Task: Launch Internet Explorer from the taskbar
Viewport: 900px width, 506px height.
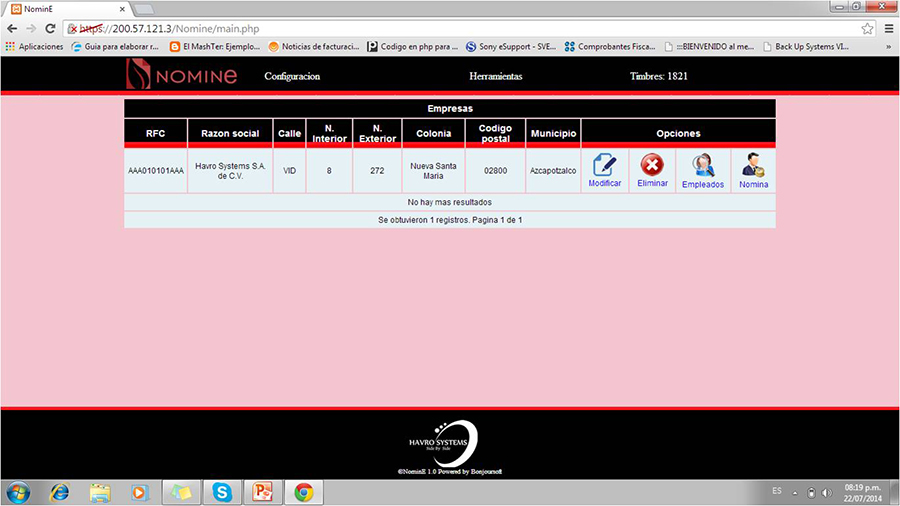Action: [59, 492]
